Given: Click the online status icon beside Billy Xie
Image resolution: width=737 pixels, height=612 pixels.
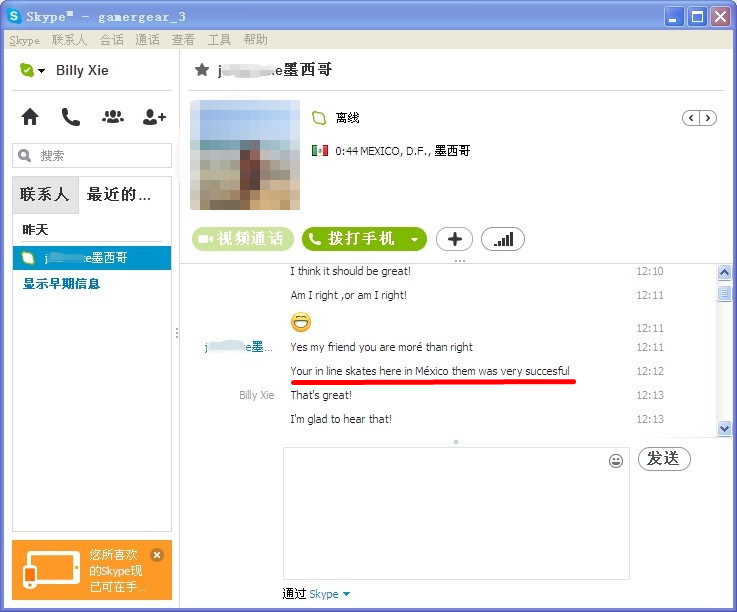Looking at the screenshot, I should coord(27,70).
